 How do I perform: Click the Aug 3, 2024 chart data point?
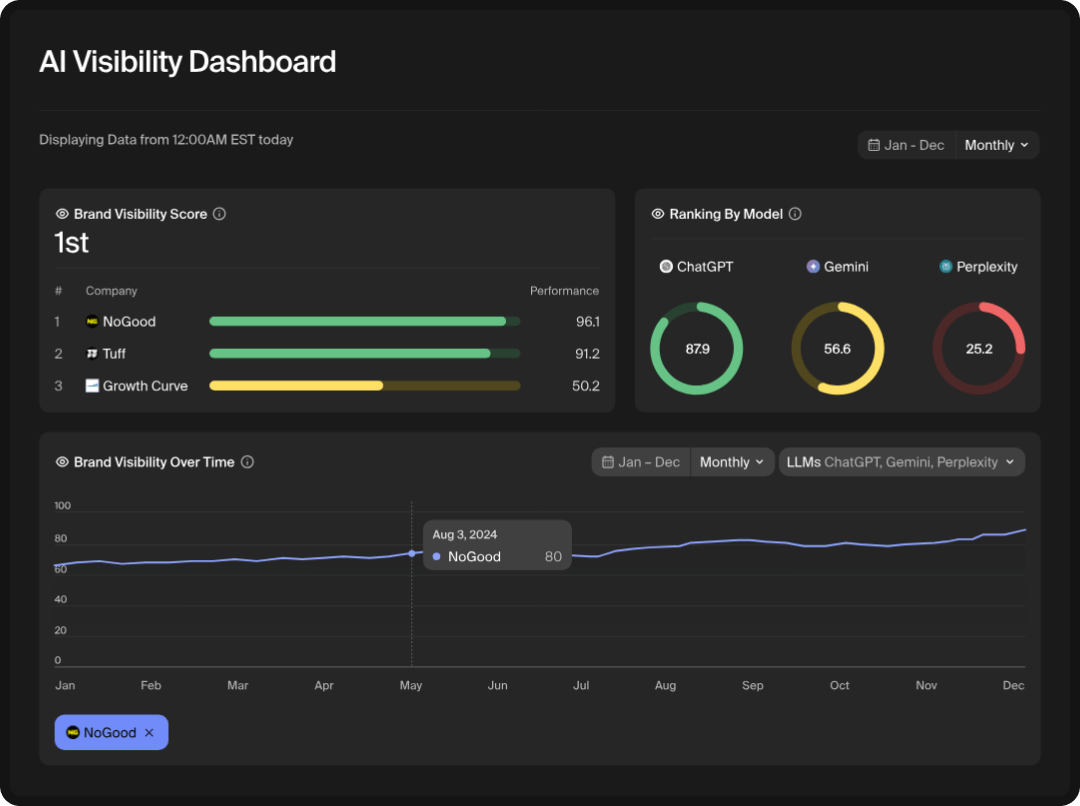click(x=412, y=553)
